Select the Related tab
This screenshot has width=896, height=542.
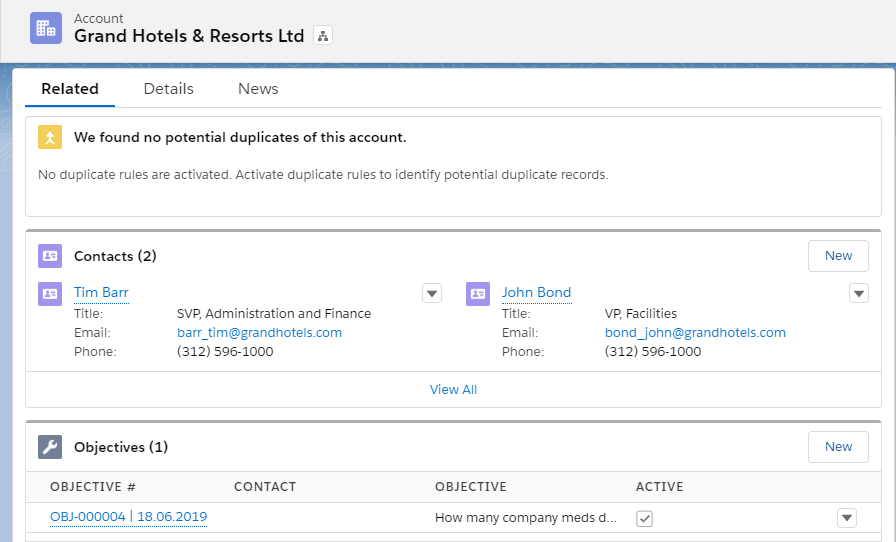(x=70, y=89)
